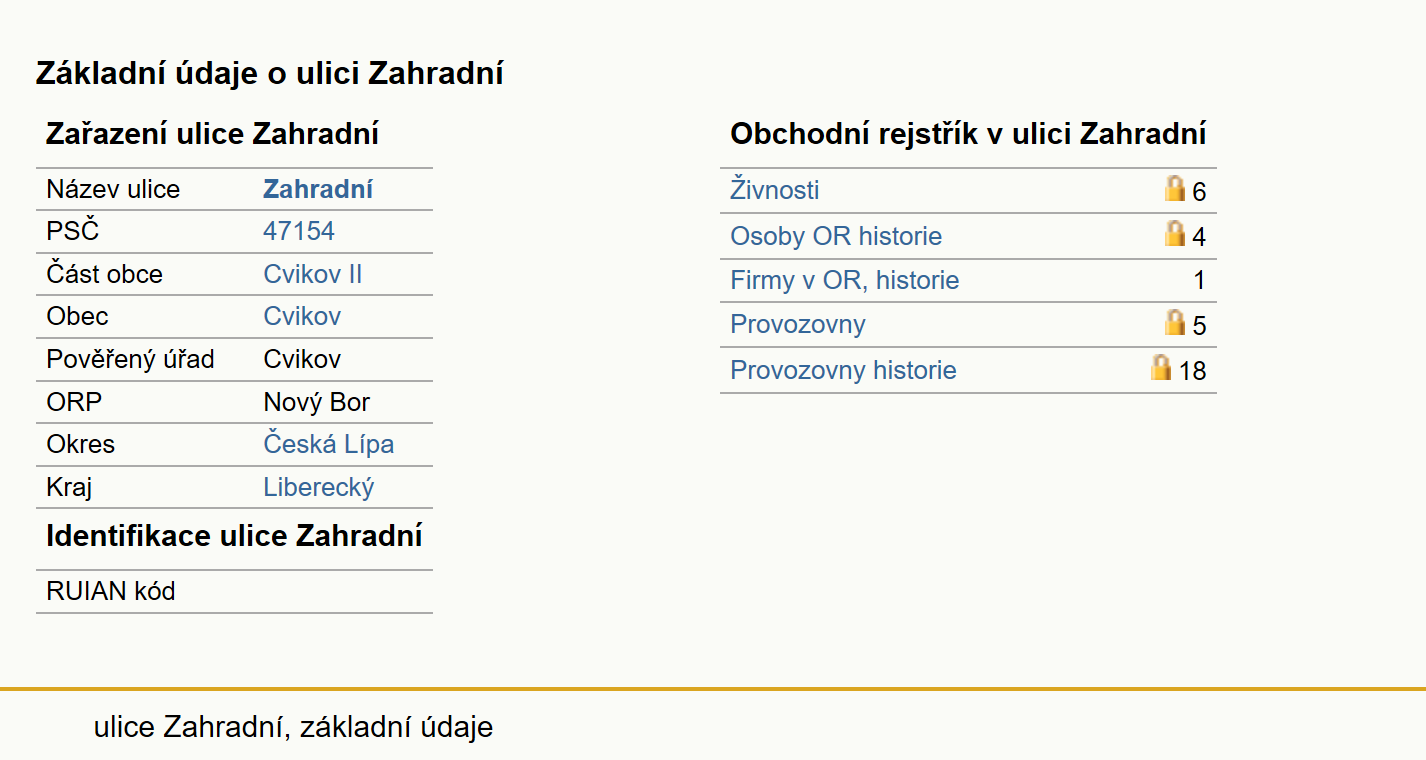Viewport: 1426px width, 760px height.
Task: Open the Cvikov municipality link in Obec row
Action: point(302,316)
